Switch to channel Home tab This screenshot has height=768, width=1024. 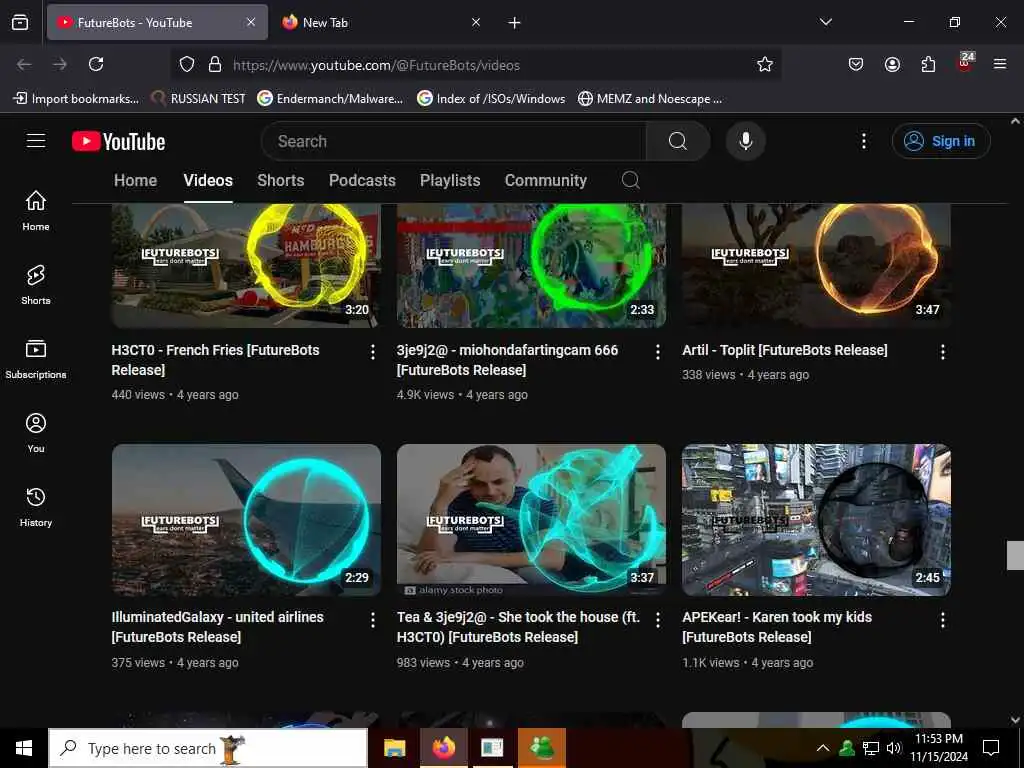coord(135,180)
